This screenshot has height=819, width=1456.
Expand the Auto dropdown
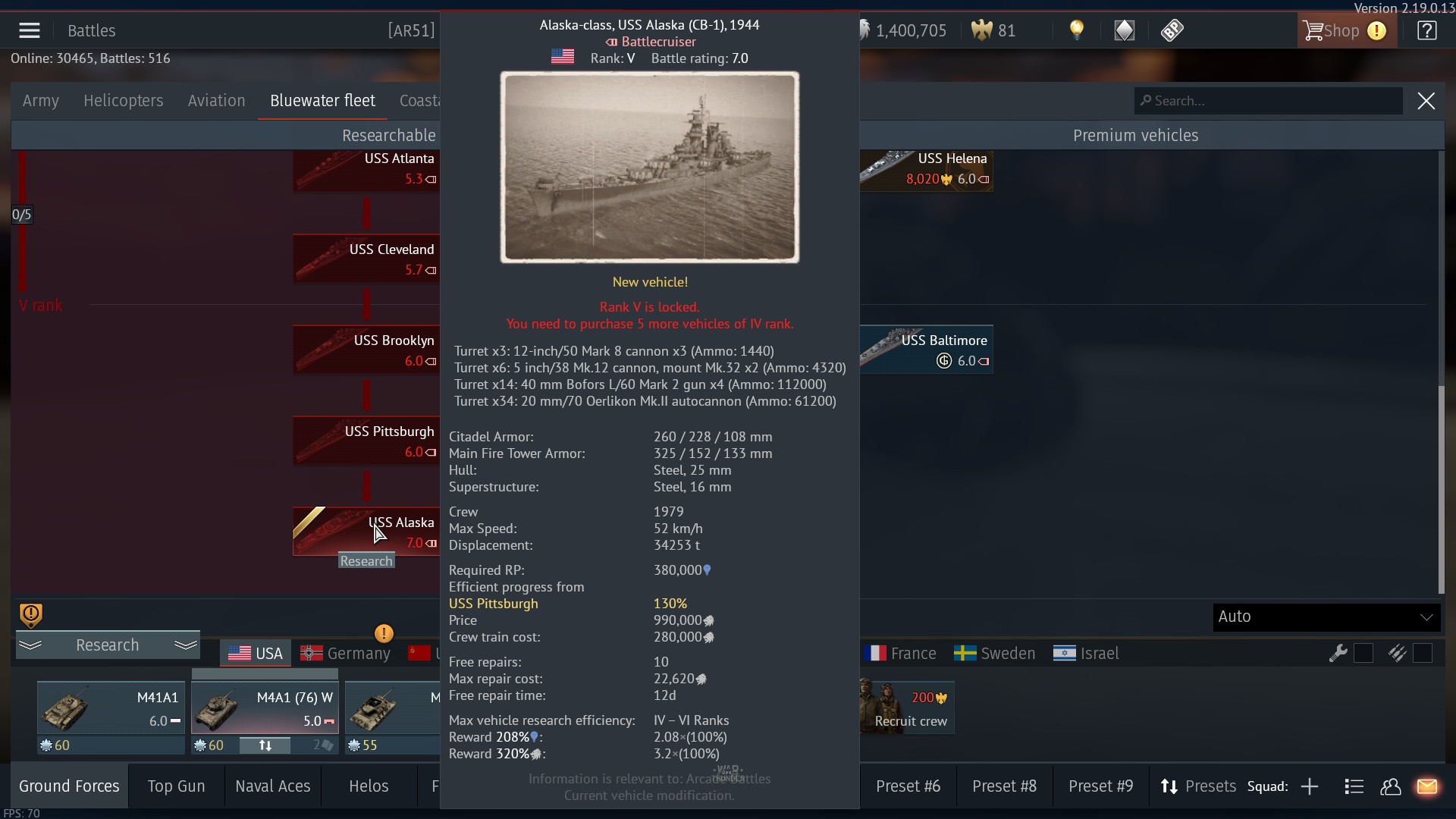click(x=1326, y=617)
